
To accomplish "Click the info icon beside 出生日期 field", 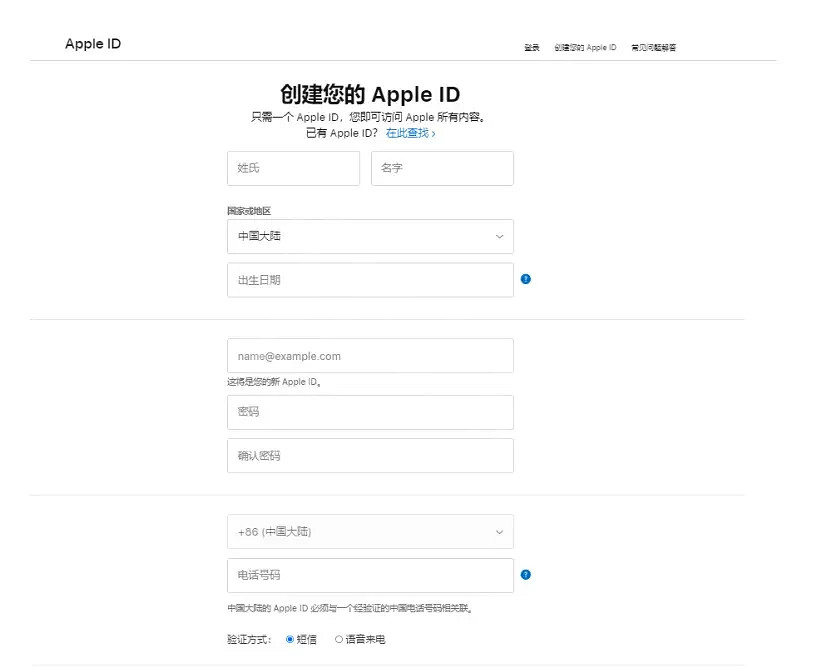I will [525, 279].
